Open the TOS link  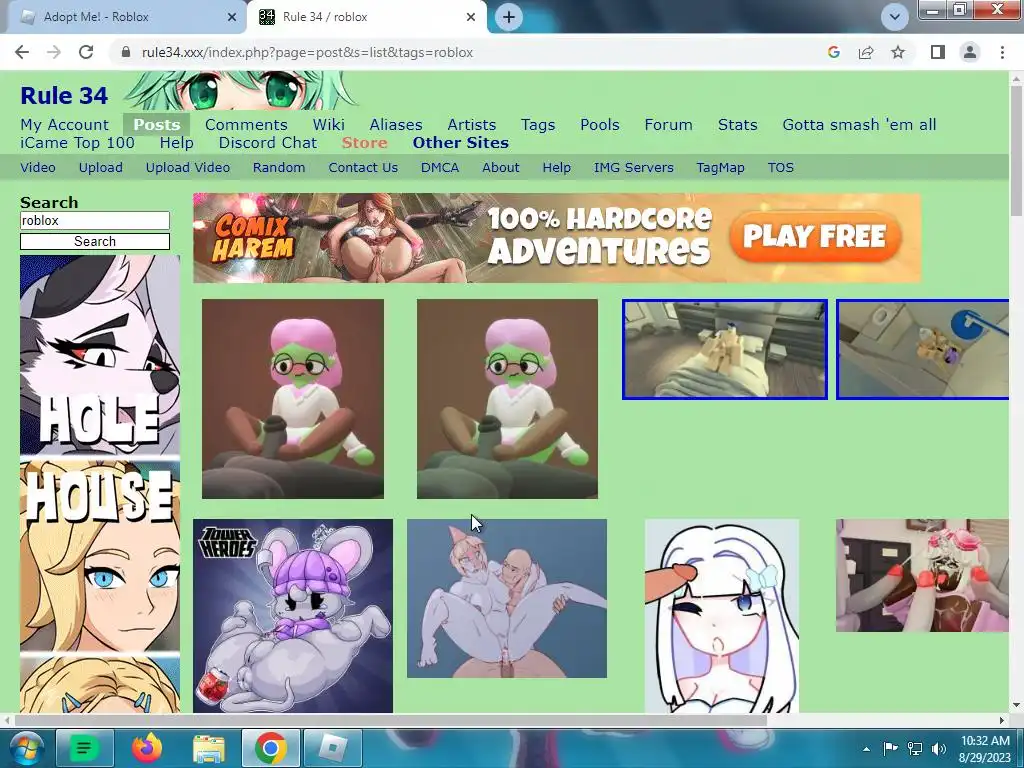(780, 168)
